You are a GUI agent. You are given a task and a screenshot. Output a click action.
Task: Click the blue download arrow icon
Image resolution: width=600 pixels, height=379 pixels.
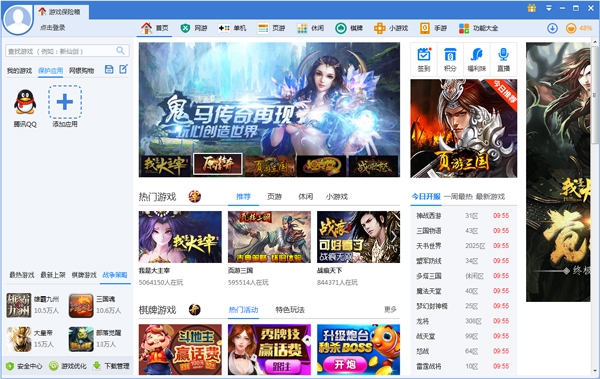[552, 28]
